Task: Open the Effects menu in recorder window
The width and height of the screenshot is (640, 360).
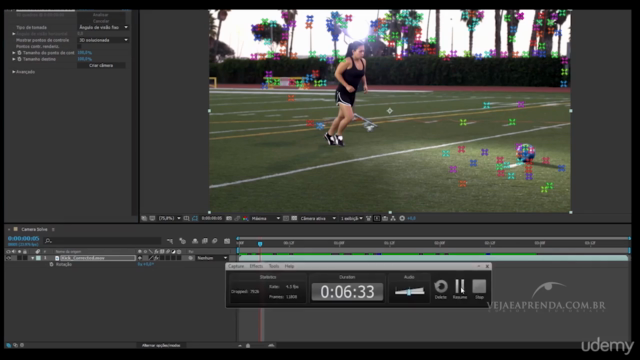Action: (256, 266)
